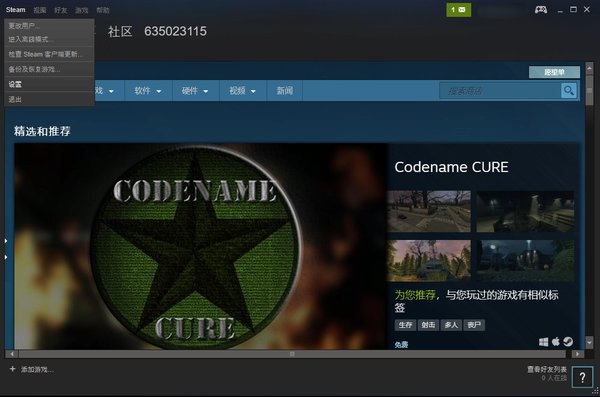Open the partially hidden 游戏 store dropdown arrow

[111, 91]
